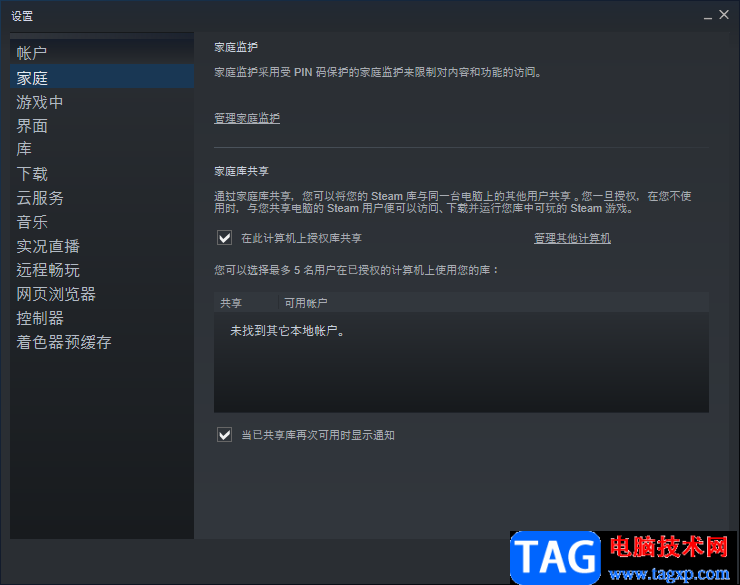740x585 pixels.
Task: Open the 网页浏览器 settings category
Action: coord(101,293)
